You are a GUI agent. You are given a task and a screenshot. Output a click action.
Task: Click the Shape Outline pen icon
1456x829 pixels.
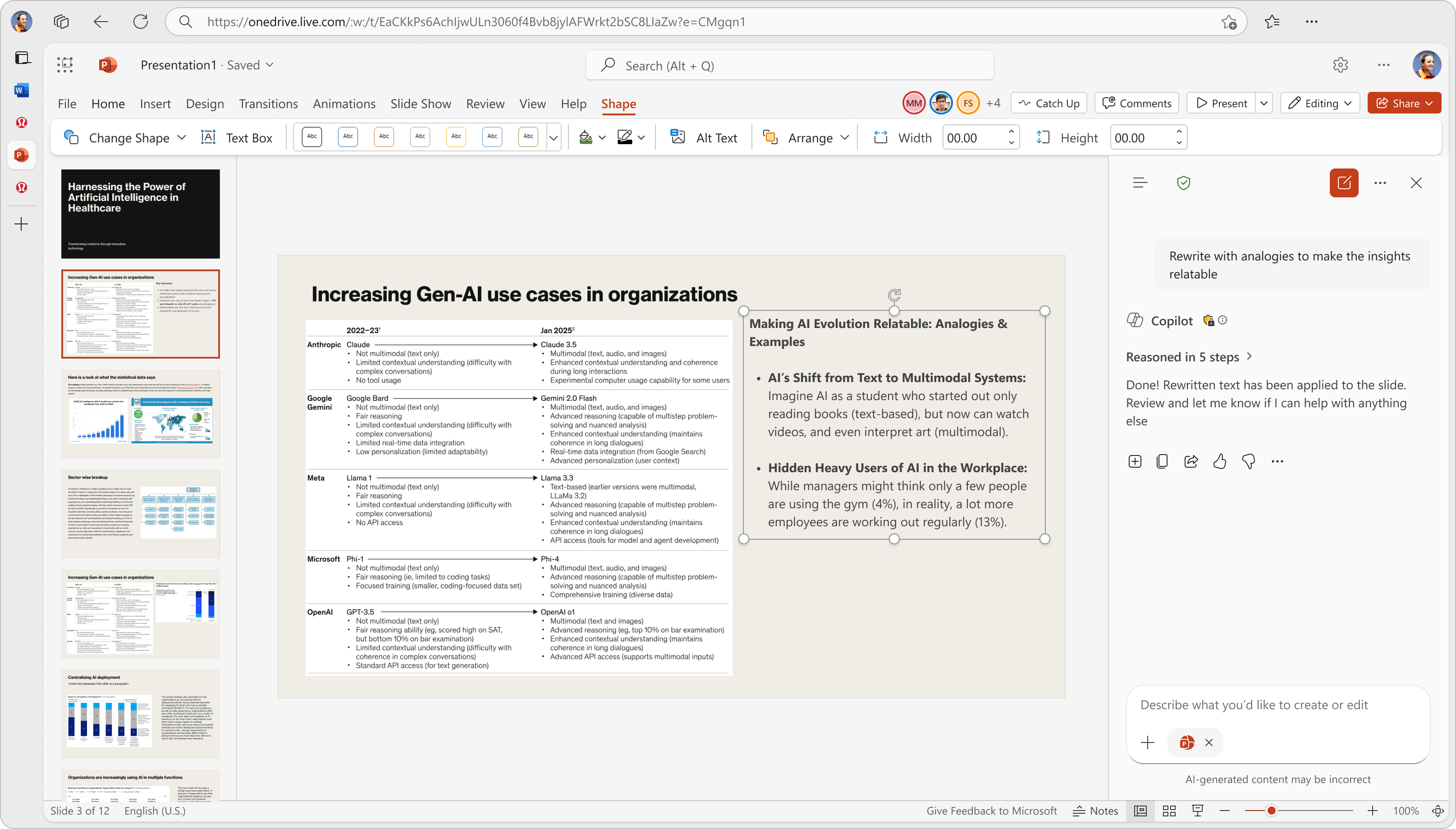point(625,137)
